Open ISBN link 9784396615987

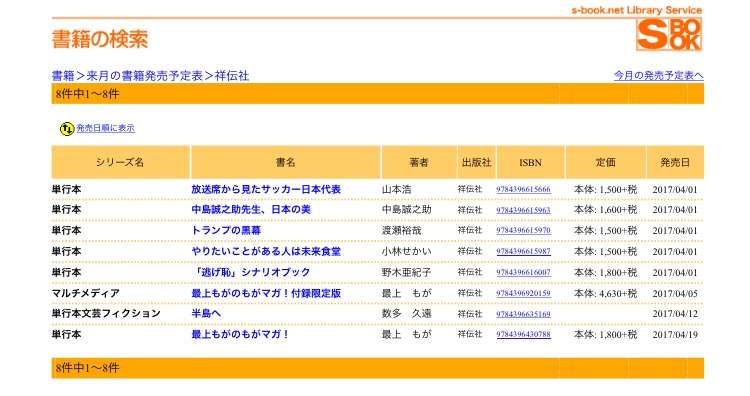[x=523, y=252]
